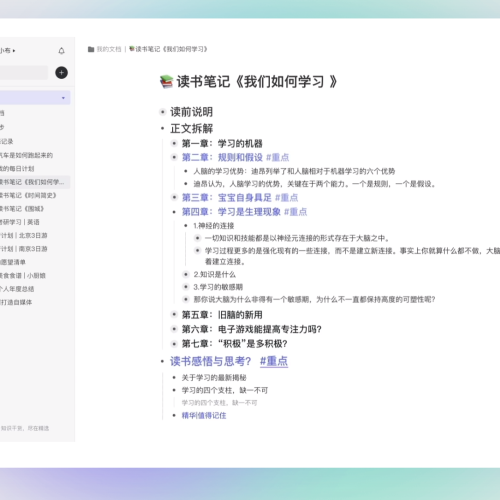Expand the 3.学习的敏感期 bullet
This screenshot has width=500, height=500.
(x=186, y=287)
